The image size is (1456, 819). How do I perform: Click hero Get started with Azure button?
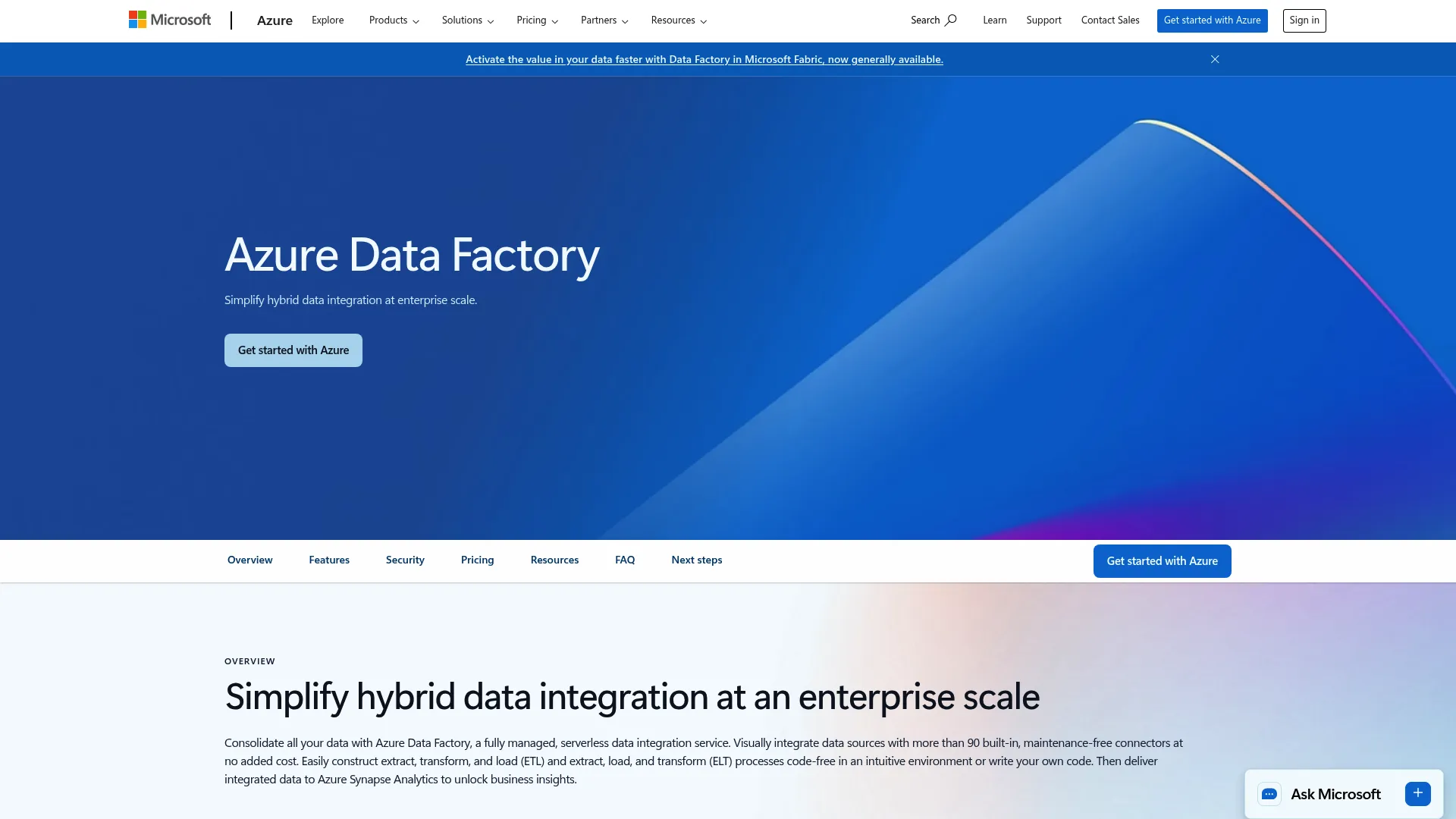point(293,350)
